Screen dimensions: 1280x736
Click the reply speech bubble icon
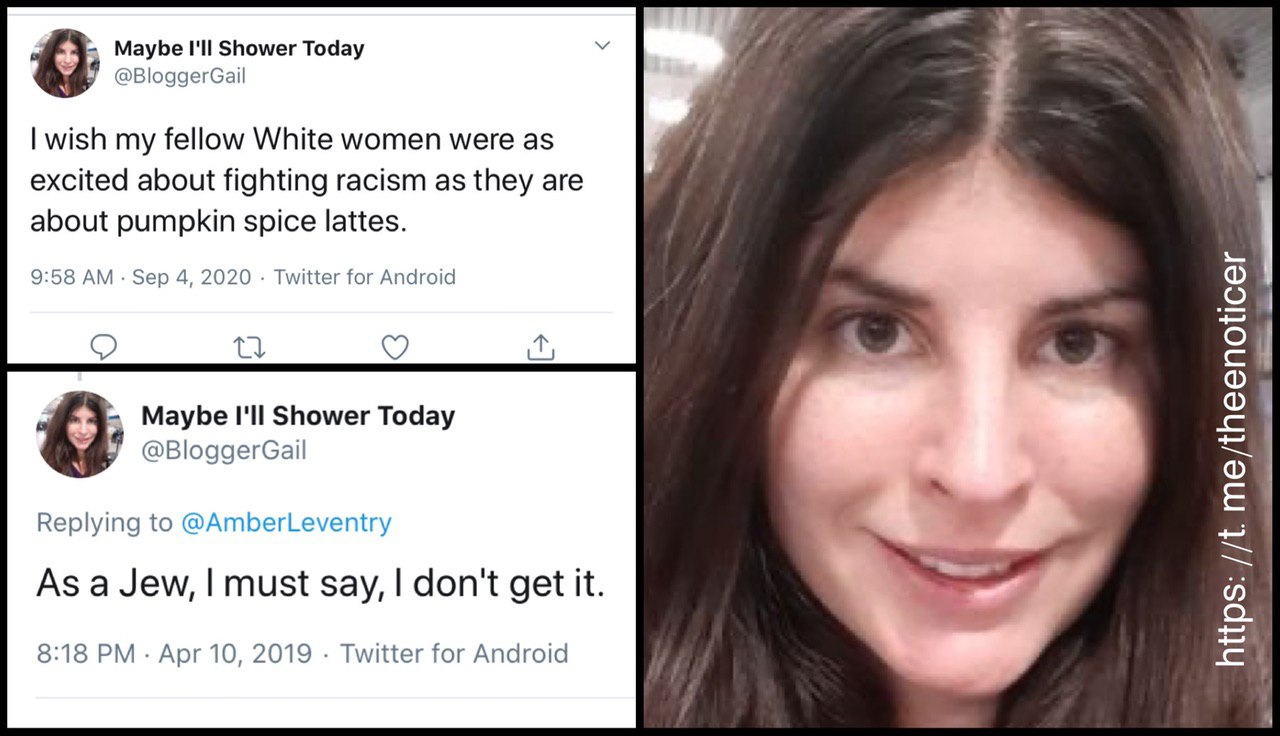point(103,346)
